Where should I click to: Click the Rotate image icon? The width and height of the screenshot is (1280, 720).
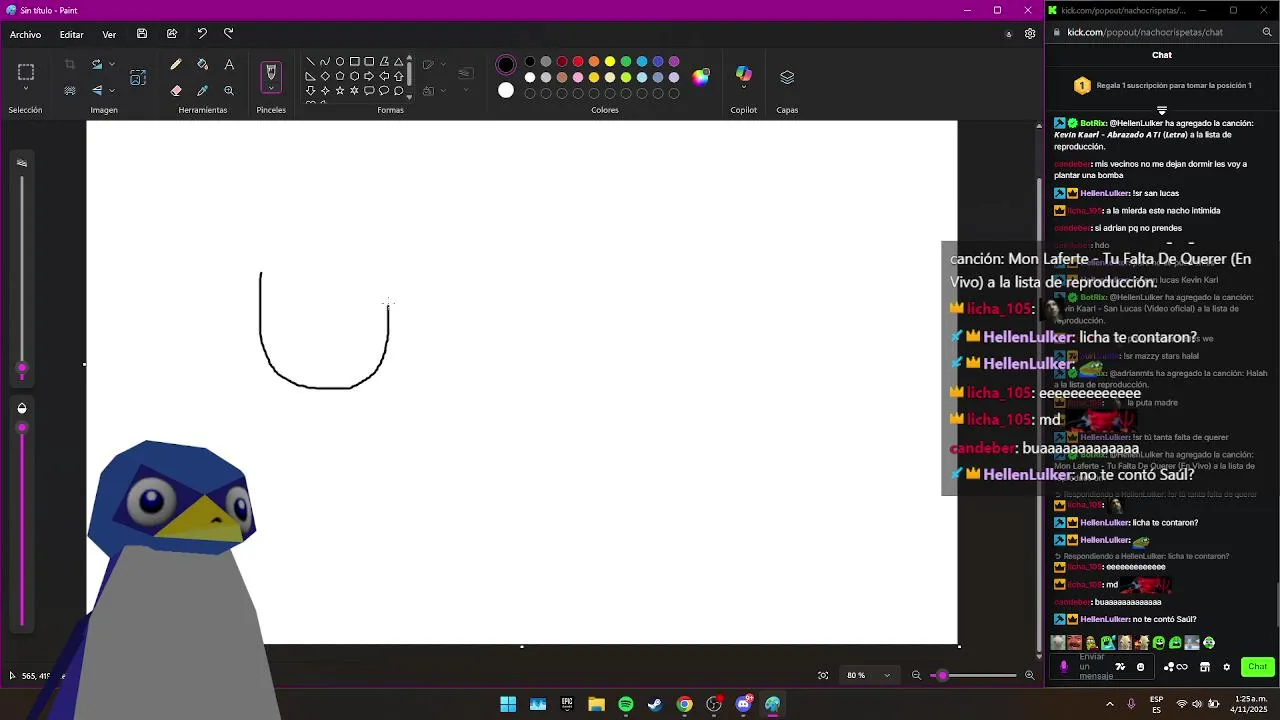(97, 65)
